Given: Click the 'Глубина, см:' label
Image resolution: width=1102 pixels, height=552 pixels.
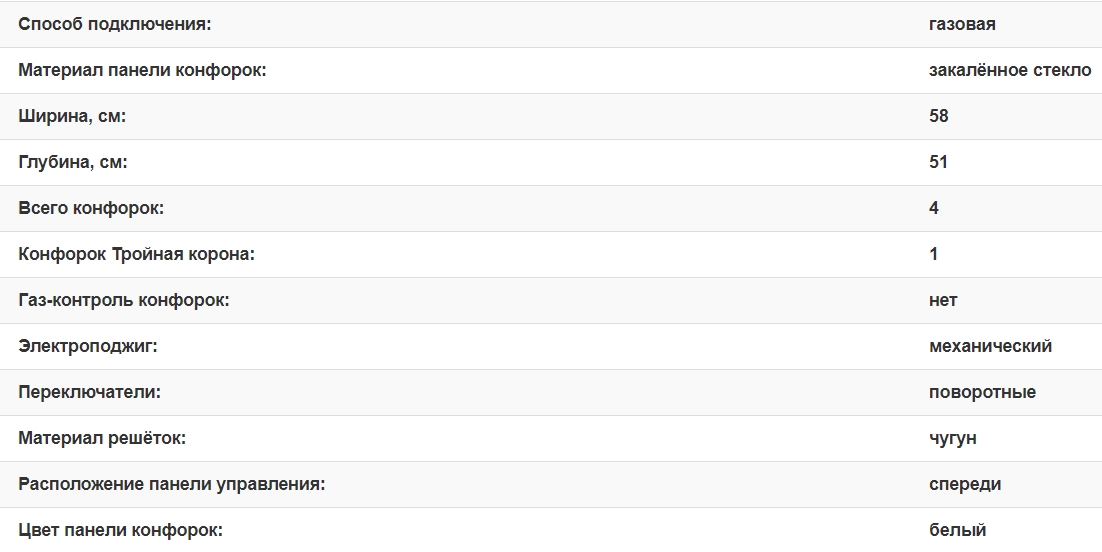Looking at the screenshot, I should click(73, 162).
